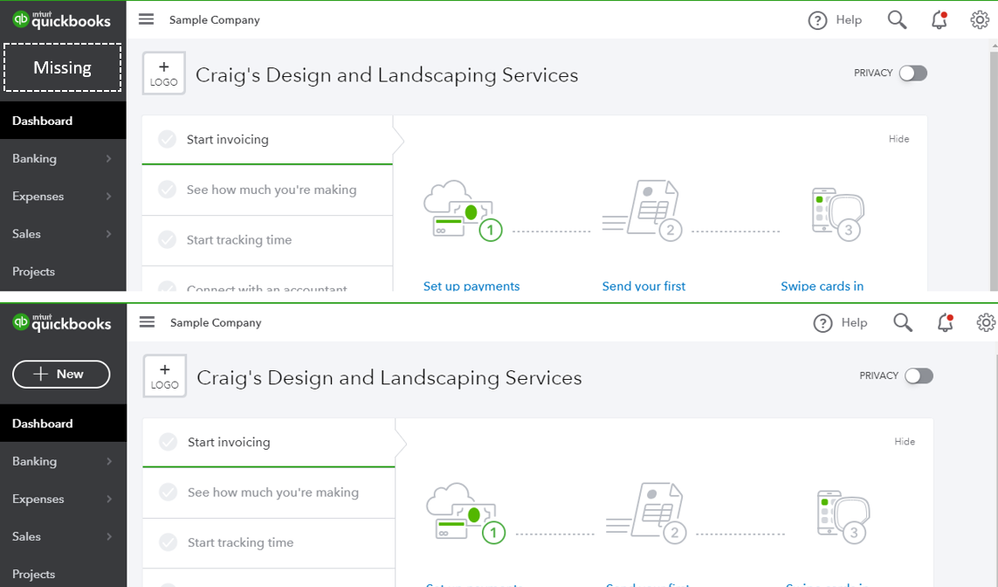Click step 1 payments icon, lower screenshot

click(x=466, y=513)
